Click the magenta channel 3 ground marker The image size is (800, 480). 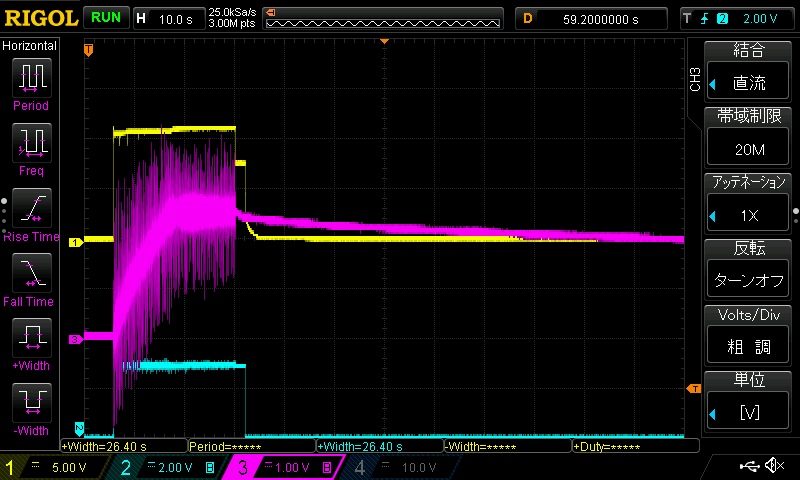coord(76,339)
